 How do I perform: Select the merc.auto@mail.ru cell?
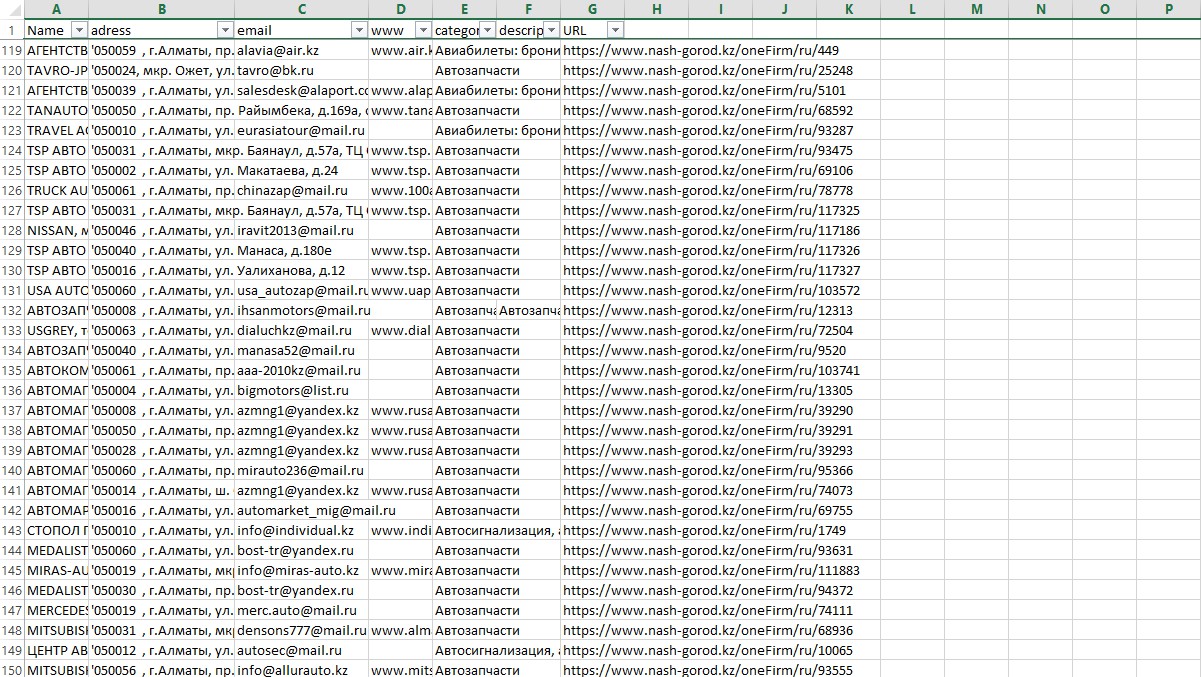[x=301, y=610]
